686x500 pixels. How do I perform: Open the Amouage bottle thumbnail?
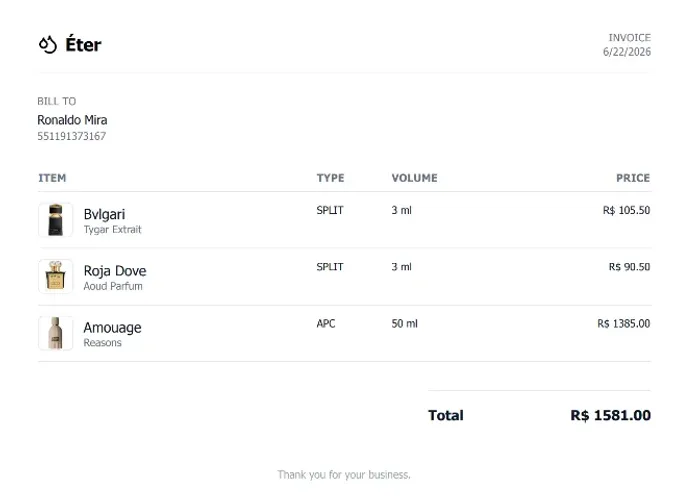[x=56, y=333]
